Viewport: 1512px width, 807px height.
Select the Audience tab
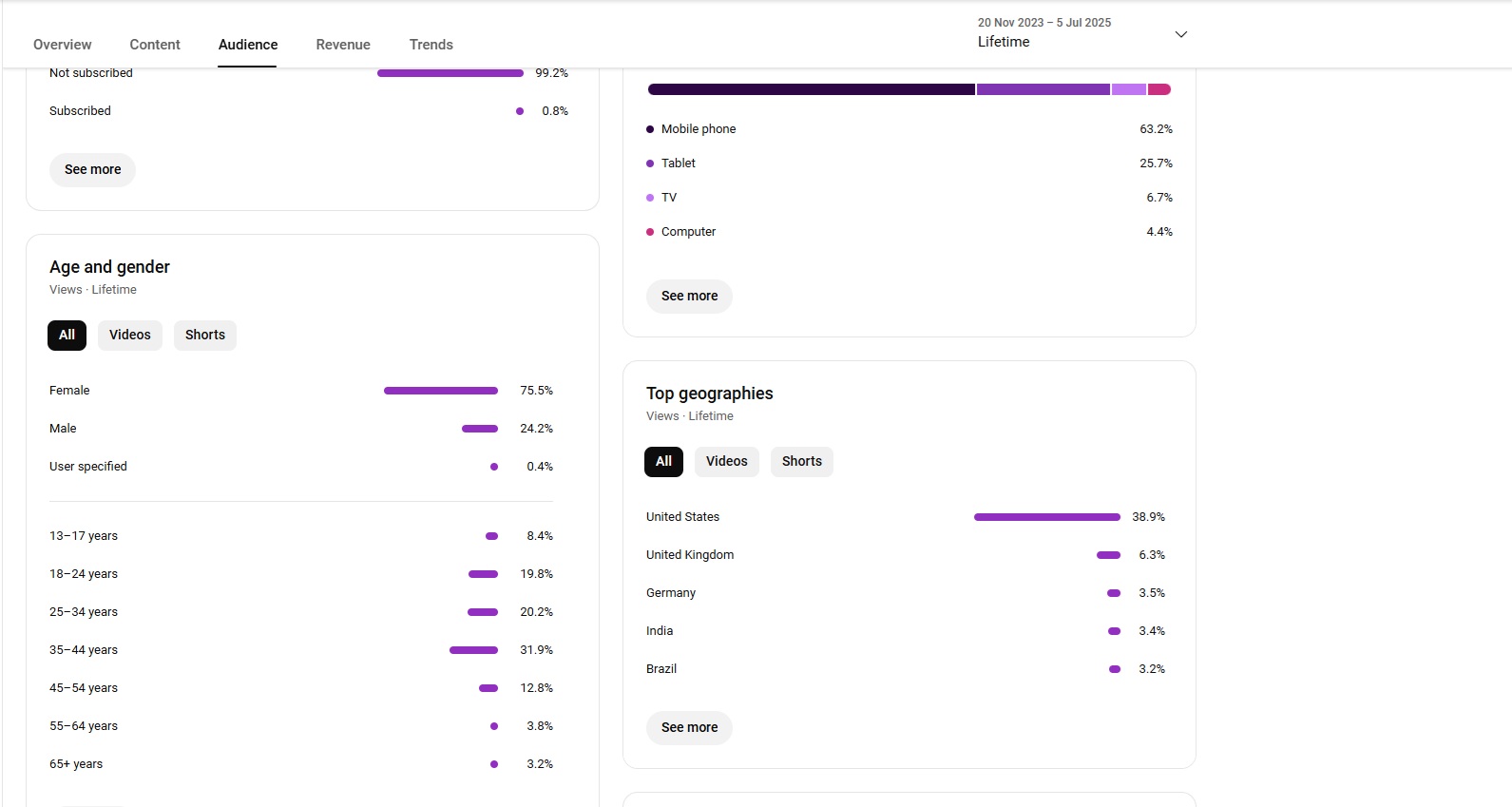[x=248, y=45]
